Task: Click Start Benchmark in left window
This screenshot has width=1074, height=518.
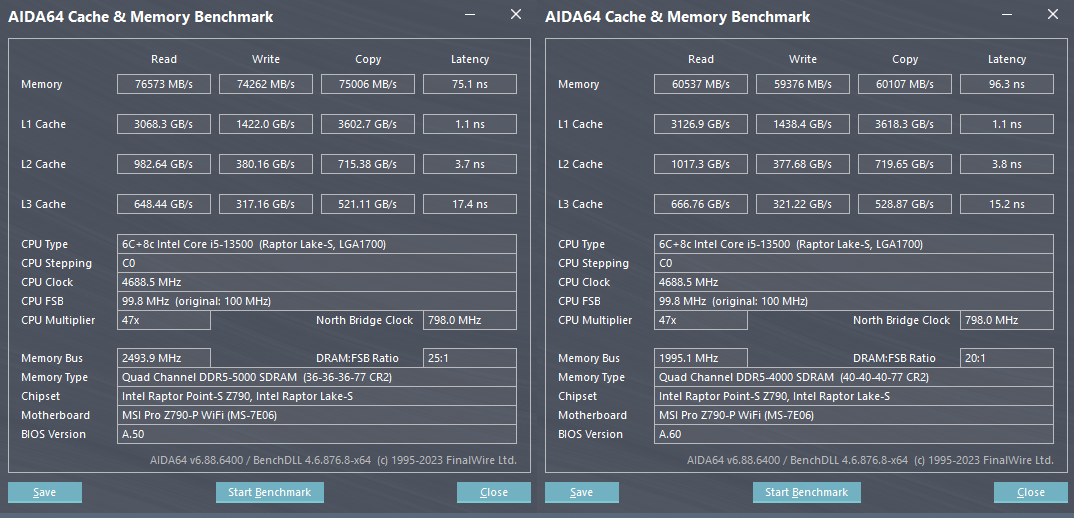Action: pos(270,492)
